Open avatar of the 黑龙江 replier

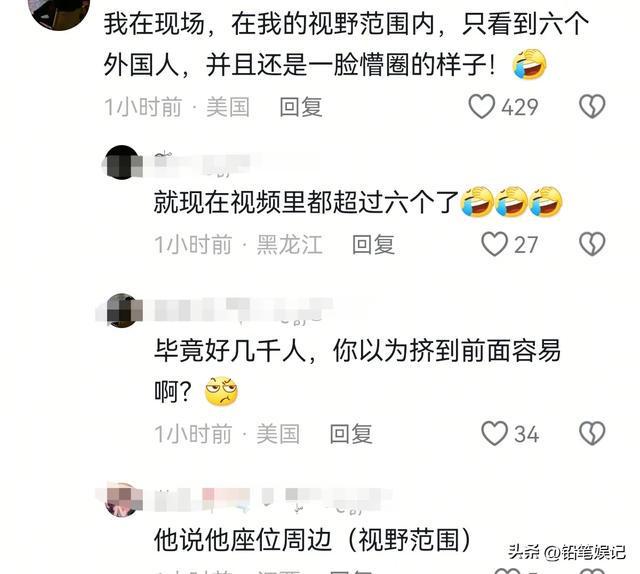pos(122,162)
